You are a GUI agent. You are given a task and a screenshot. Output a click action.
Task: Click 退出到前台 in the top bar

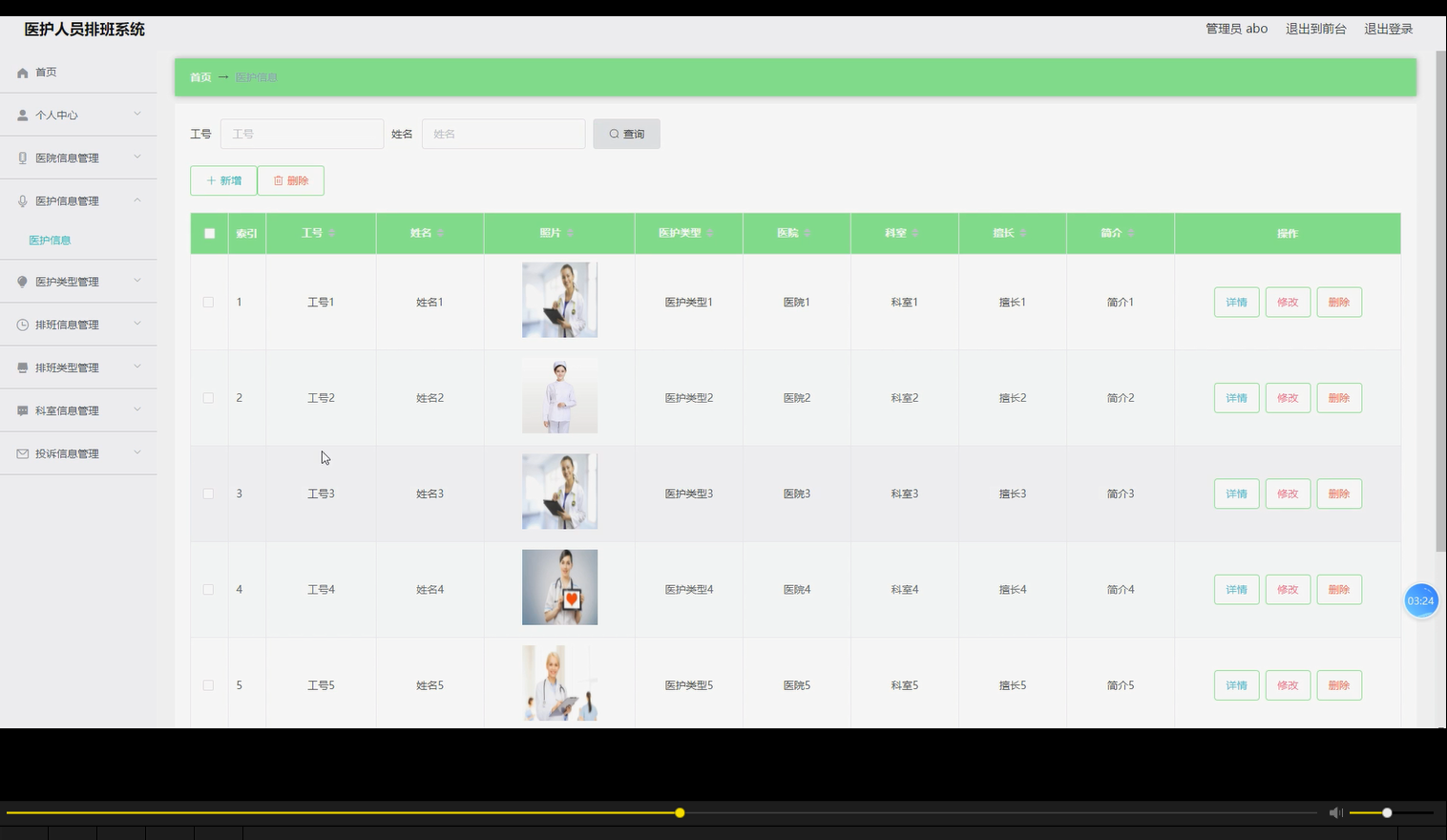pos(1315,29)
